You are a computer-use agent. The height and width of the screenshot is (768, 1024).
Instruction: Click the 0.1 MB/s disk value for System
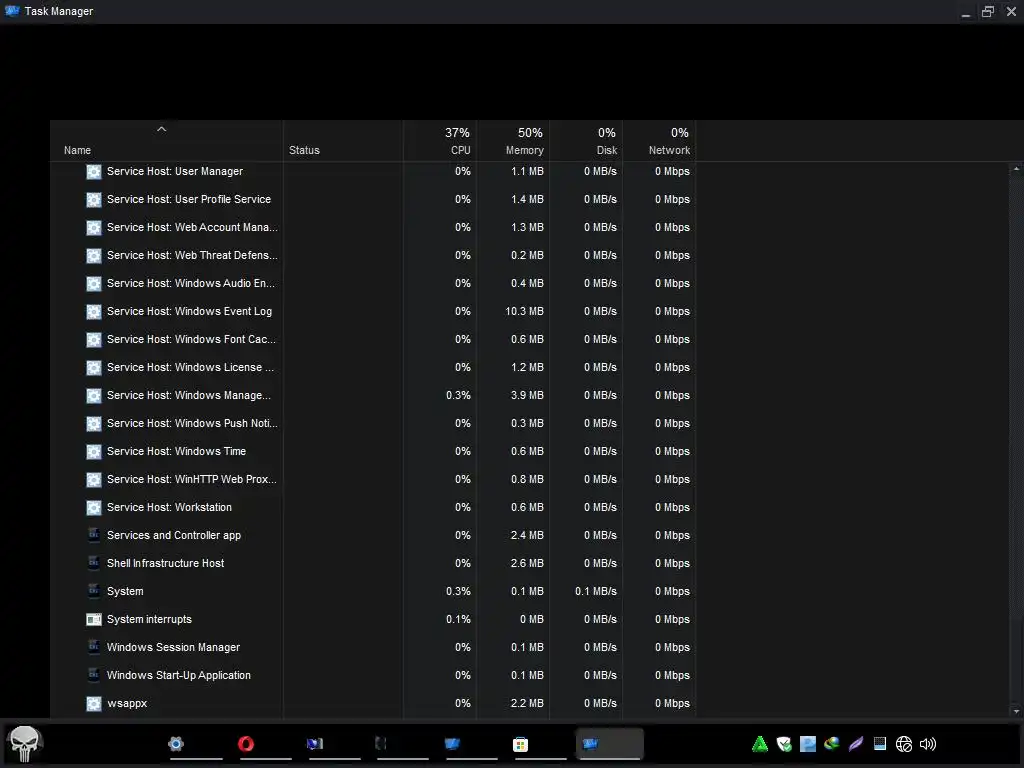(x=596, y=591)
